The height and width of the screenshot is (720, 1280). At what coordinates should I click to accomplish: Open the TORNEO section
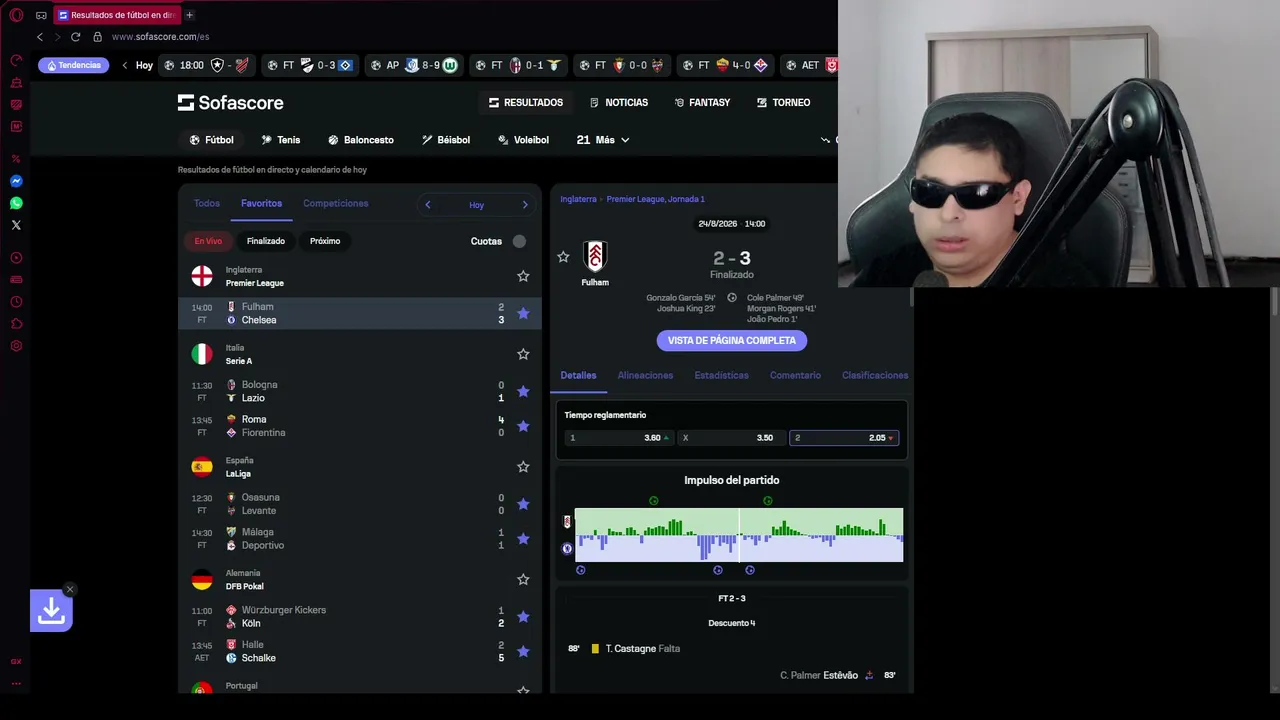(x=783, y=103)
